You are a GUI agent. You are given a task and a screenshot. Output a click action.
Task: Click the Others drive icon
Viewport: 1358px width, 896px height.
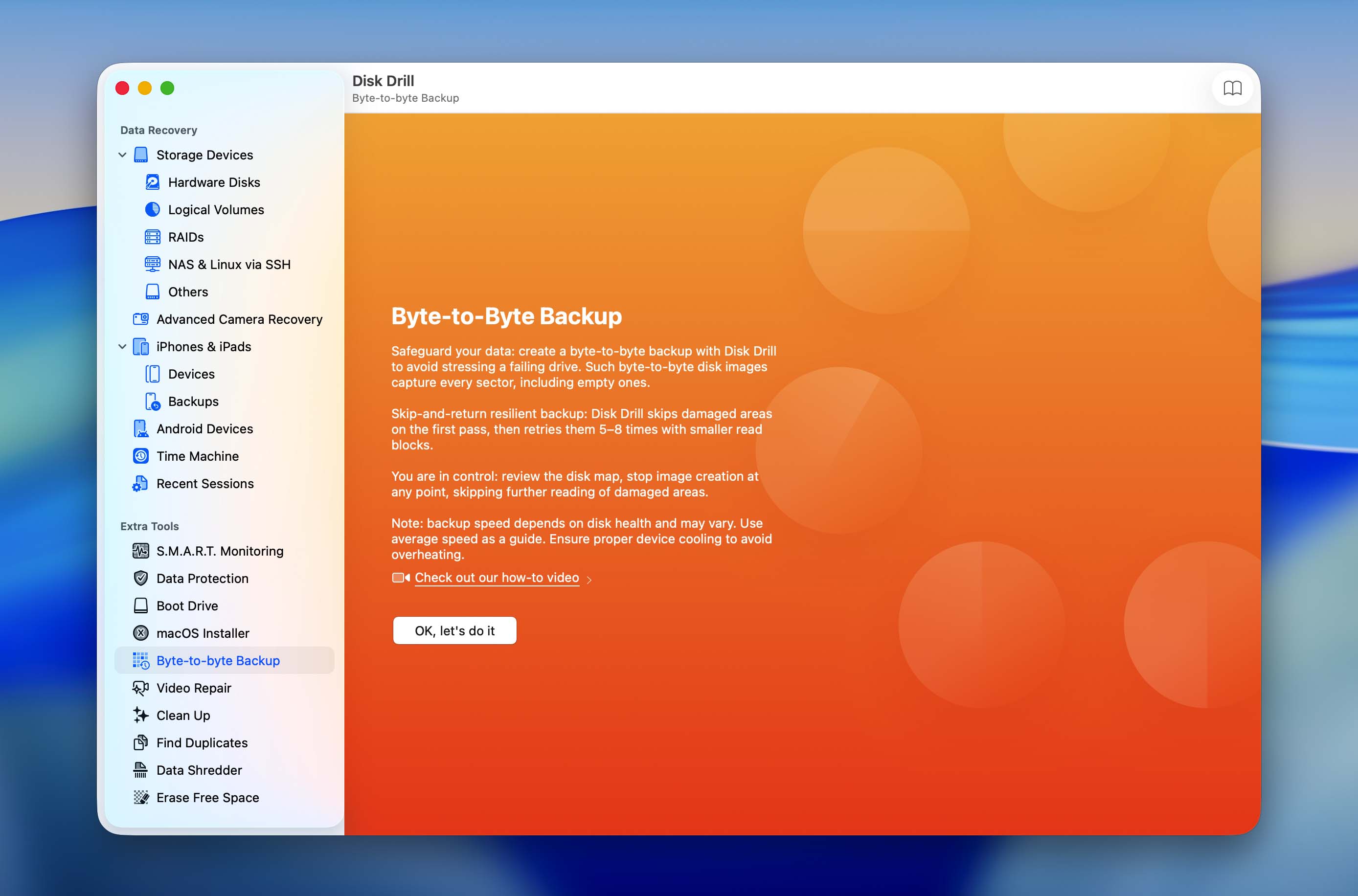tap(153, 292)
